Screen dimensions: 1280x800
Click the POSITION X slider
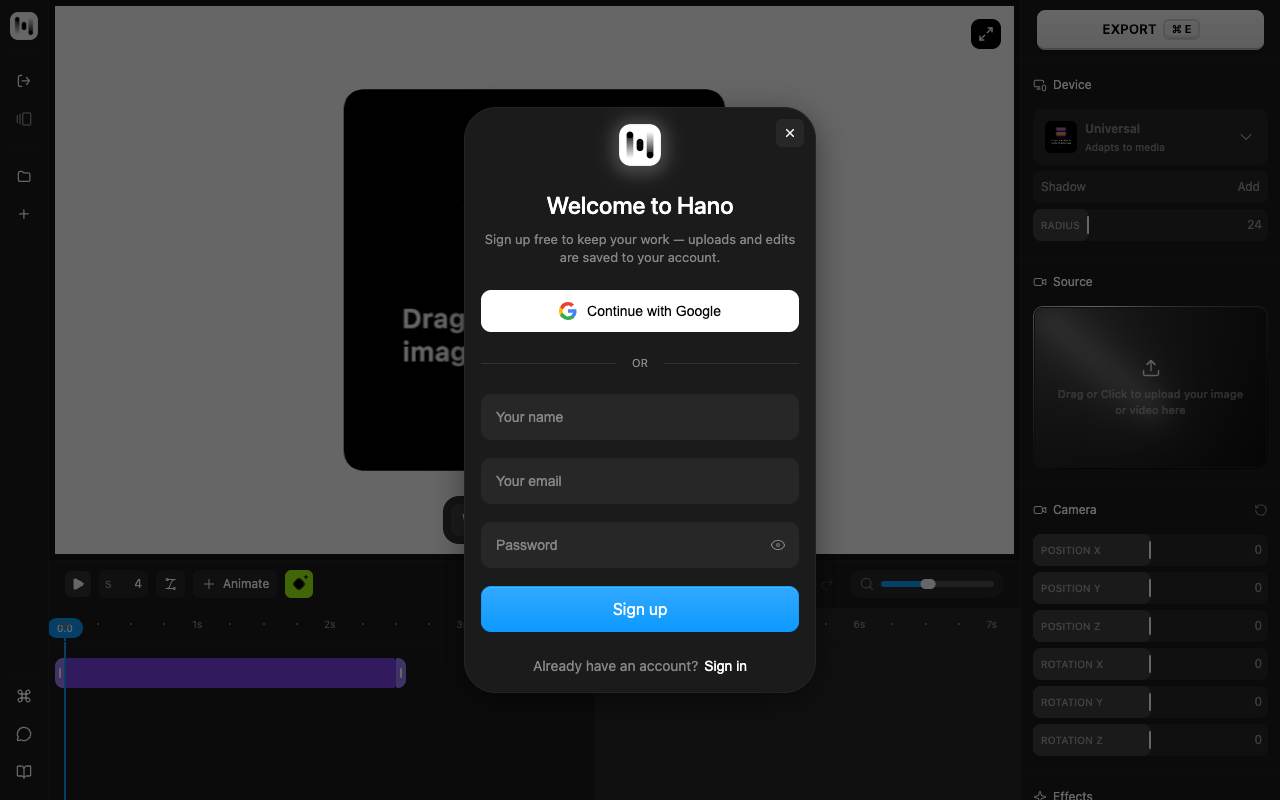click(1150, 550)
